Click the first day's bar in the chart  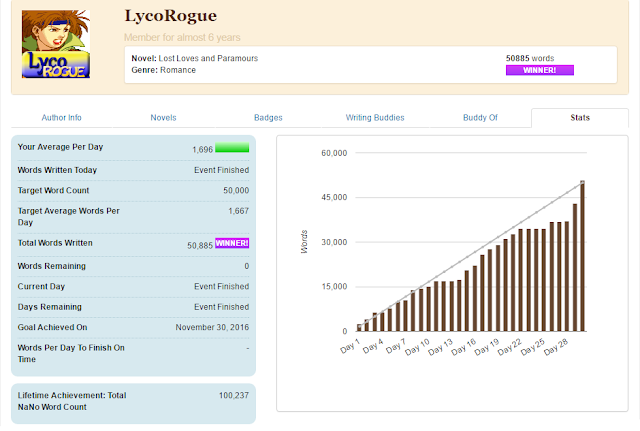coord(359,328)
